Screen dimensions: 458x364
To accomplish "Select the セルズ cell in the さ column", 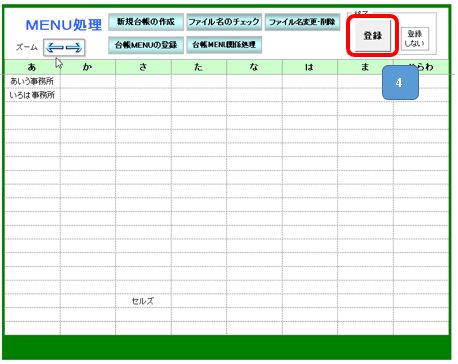I will coord(143,301).
